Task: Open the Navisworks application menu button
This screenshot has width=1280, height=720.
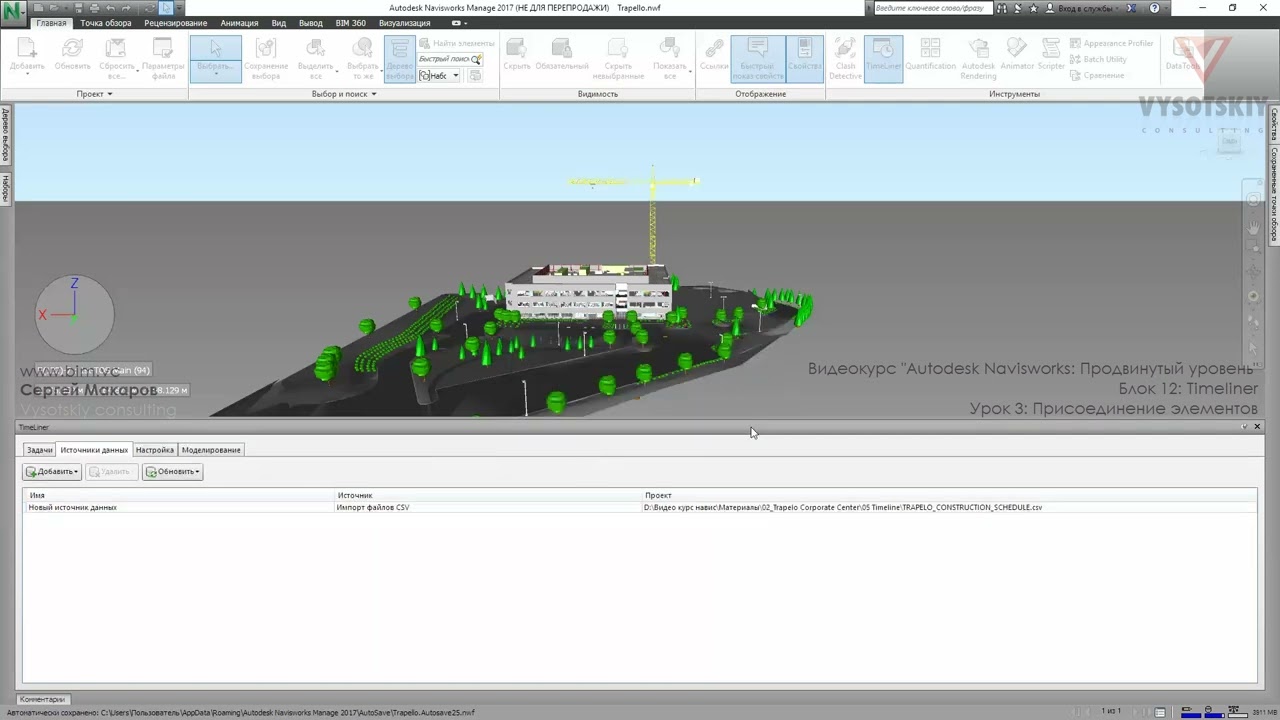Action: click(14, 12)
